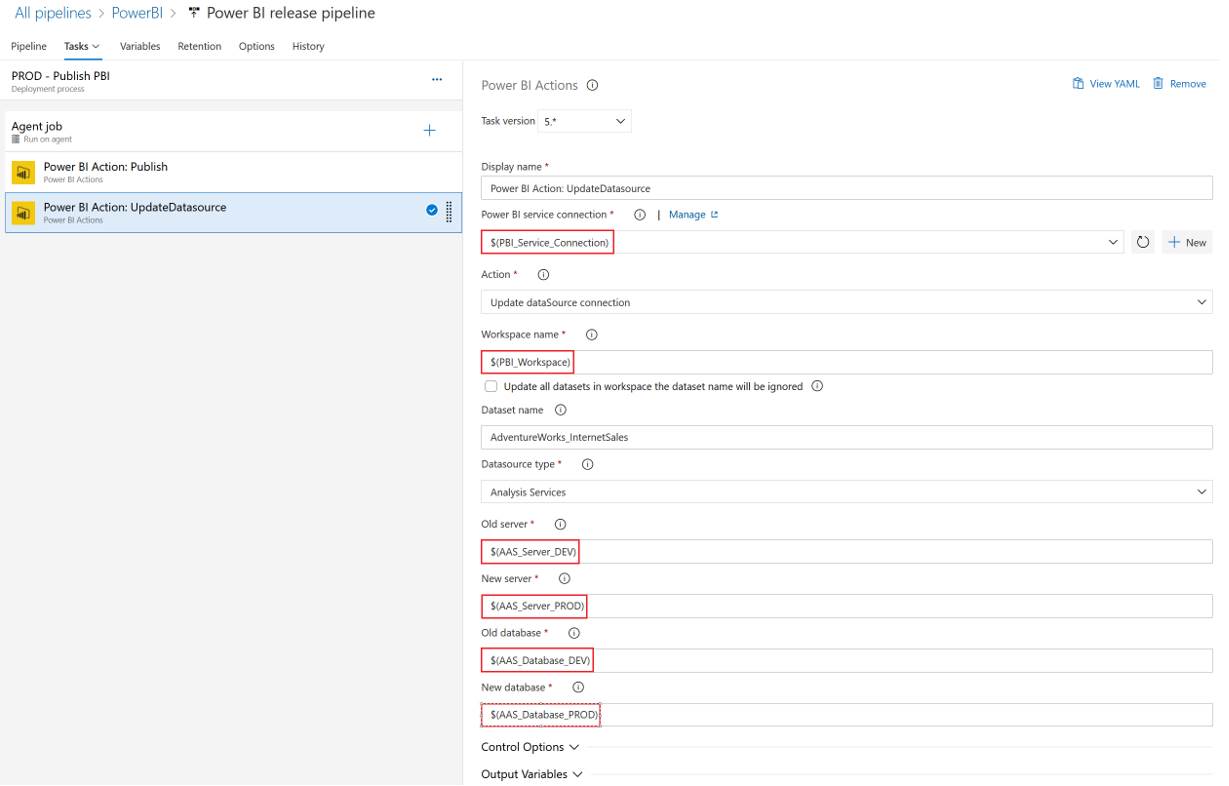Add a task to Agent job
Viewport: 1229px width, 786px height.
pyautogui.click(x=430, y=131)
